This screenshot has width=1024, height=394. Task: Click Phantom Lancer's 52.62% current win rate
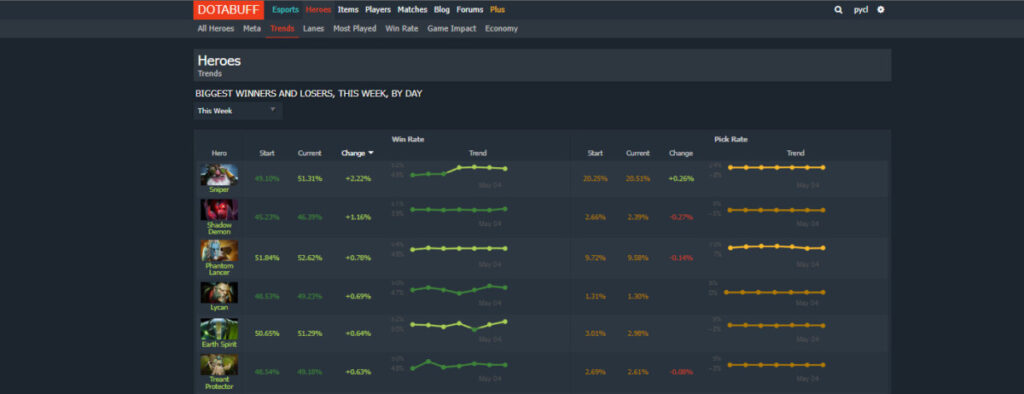[x=310, y=258]
